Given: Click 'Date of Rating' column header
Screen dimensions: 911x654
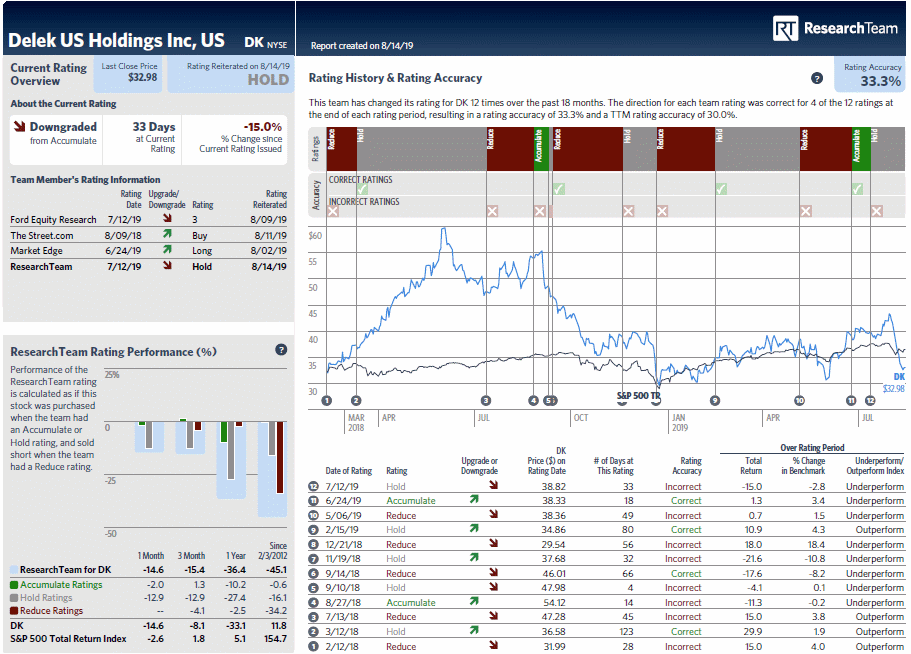Looking at the screenshot, I should click(349, 471).
